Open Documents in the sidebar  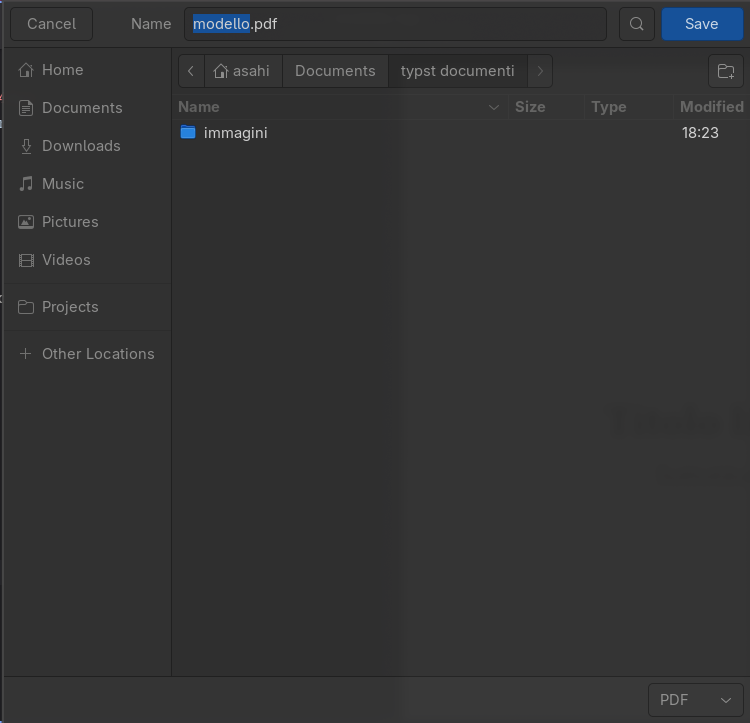(x=88, y=108)
